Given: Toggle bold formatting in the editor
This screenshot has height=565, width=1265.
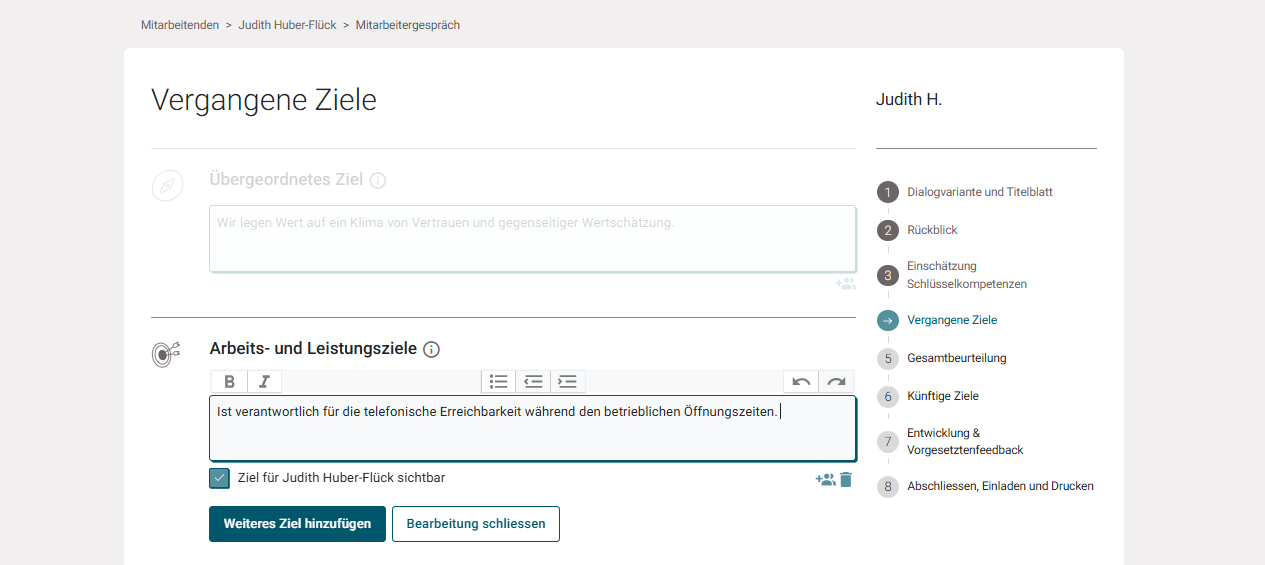Looking at the screenshot, I should [229, 381].
